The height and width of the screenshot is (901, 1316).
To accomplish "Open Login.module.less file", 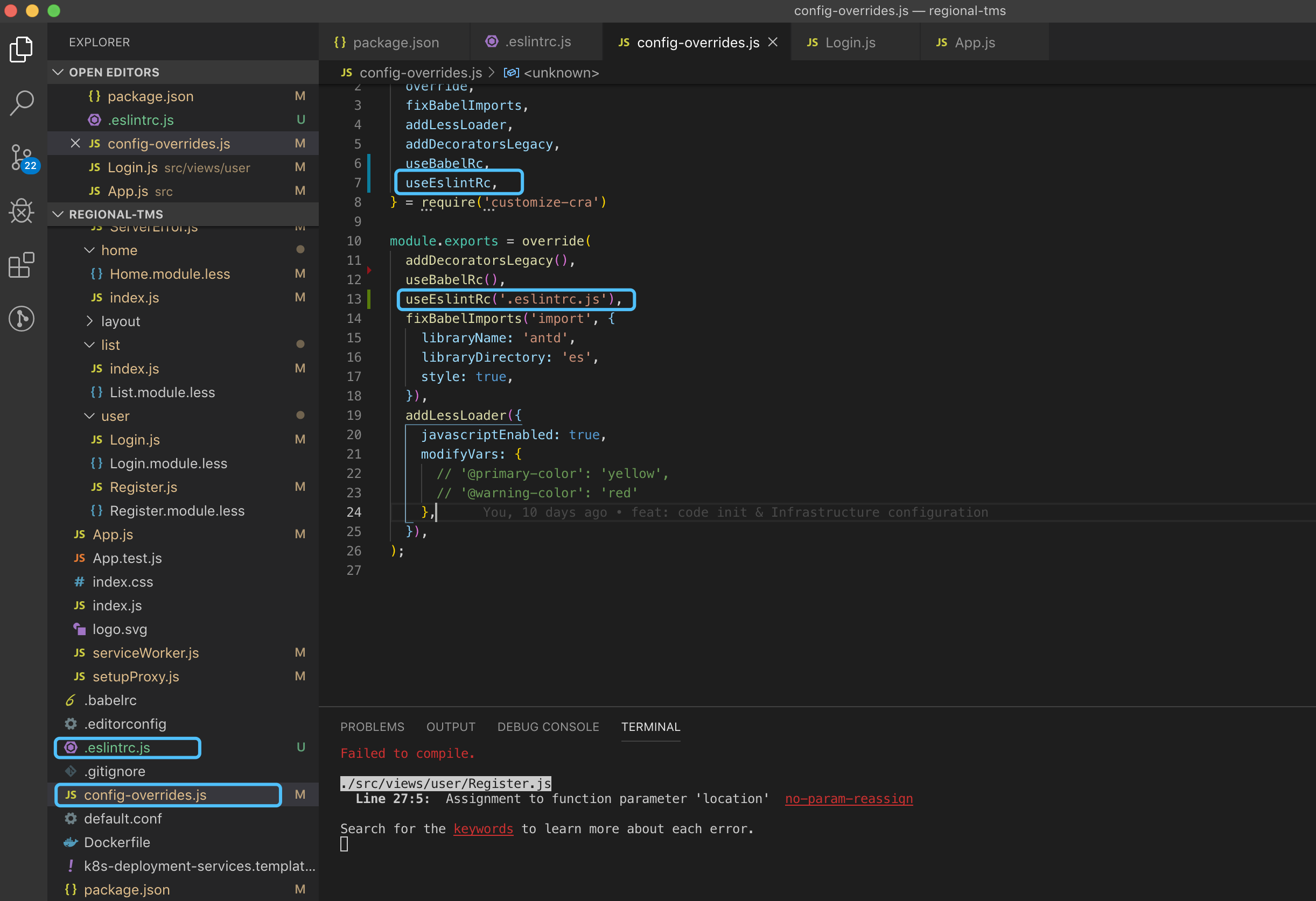I will (x=183, y=463).
